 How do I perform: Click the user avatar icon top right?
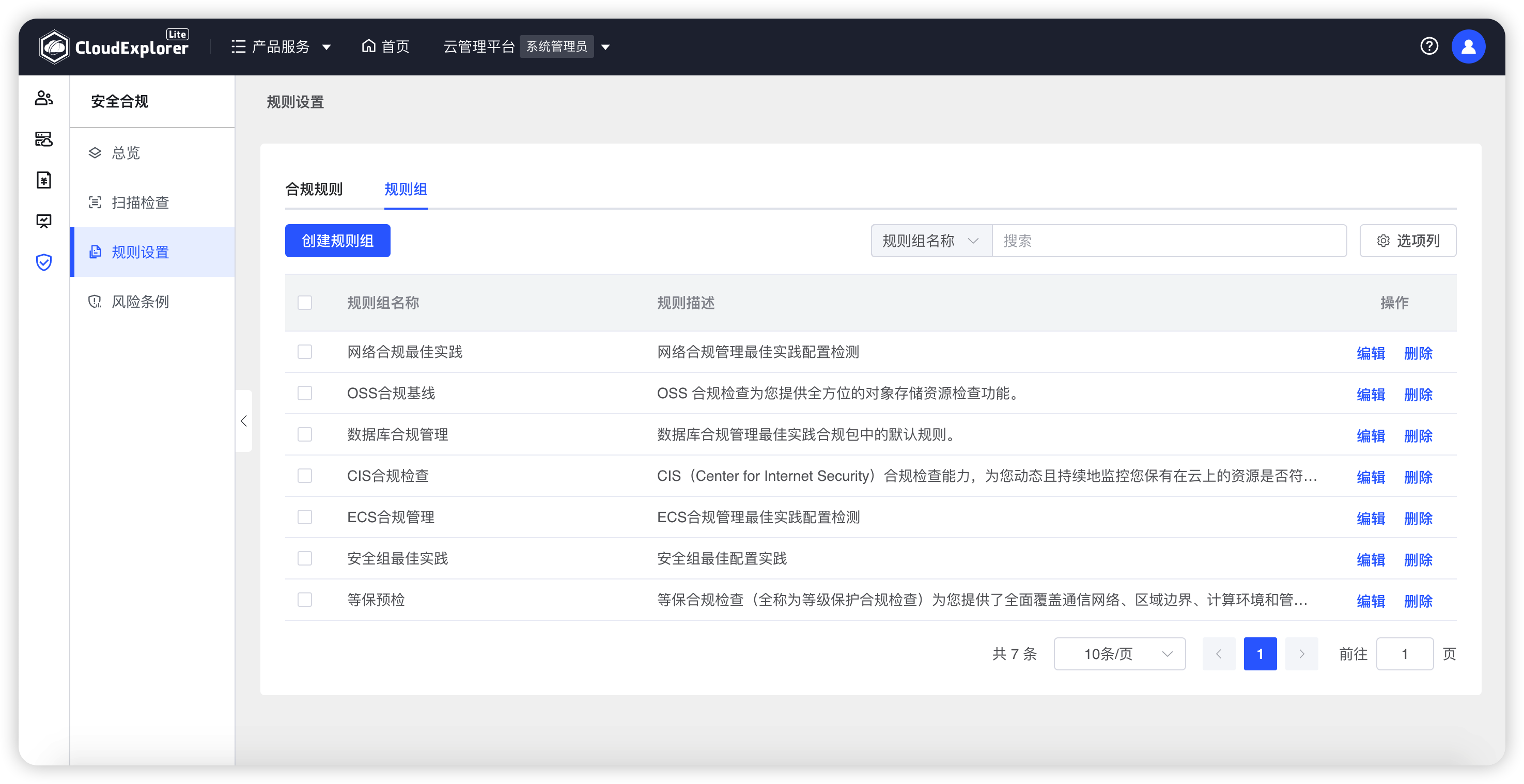pyautogui.click(x=1469, y=46)
